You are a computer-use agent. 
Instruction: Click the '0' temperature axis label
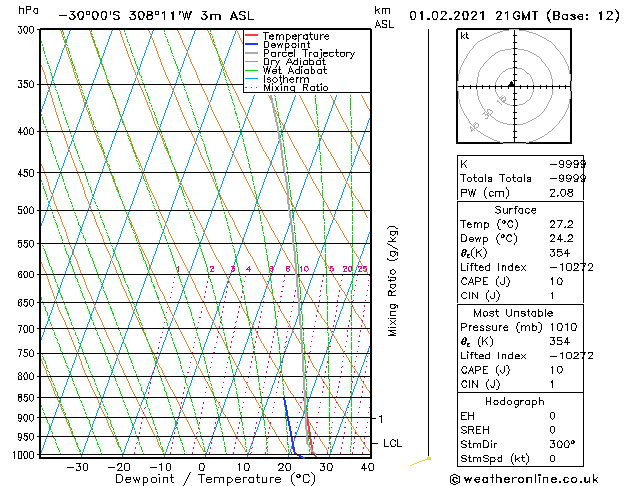click(x=203, y=467)
